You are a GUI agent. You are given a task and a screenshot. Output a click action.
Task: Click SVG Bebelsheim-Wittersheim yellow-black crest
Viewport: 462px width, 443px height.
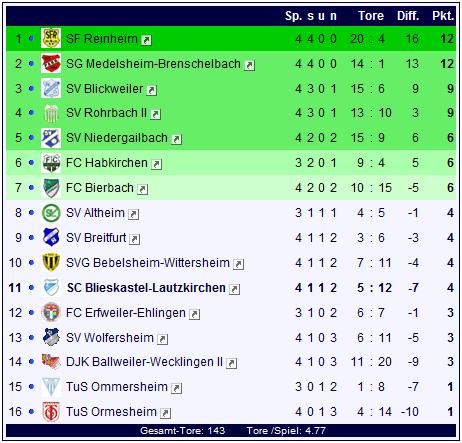pos(51,262)
